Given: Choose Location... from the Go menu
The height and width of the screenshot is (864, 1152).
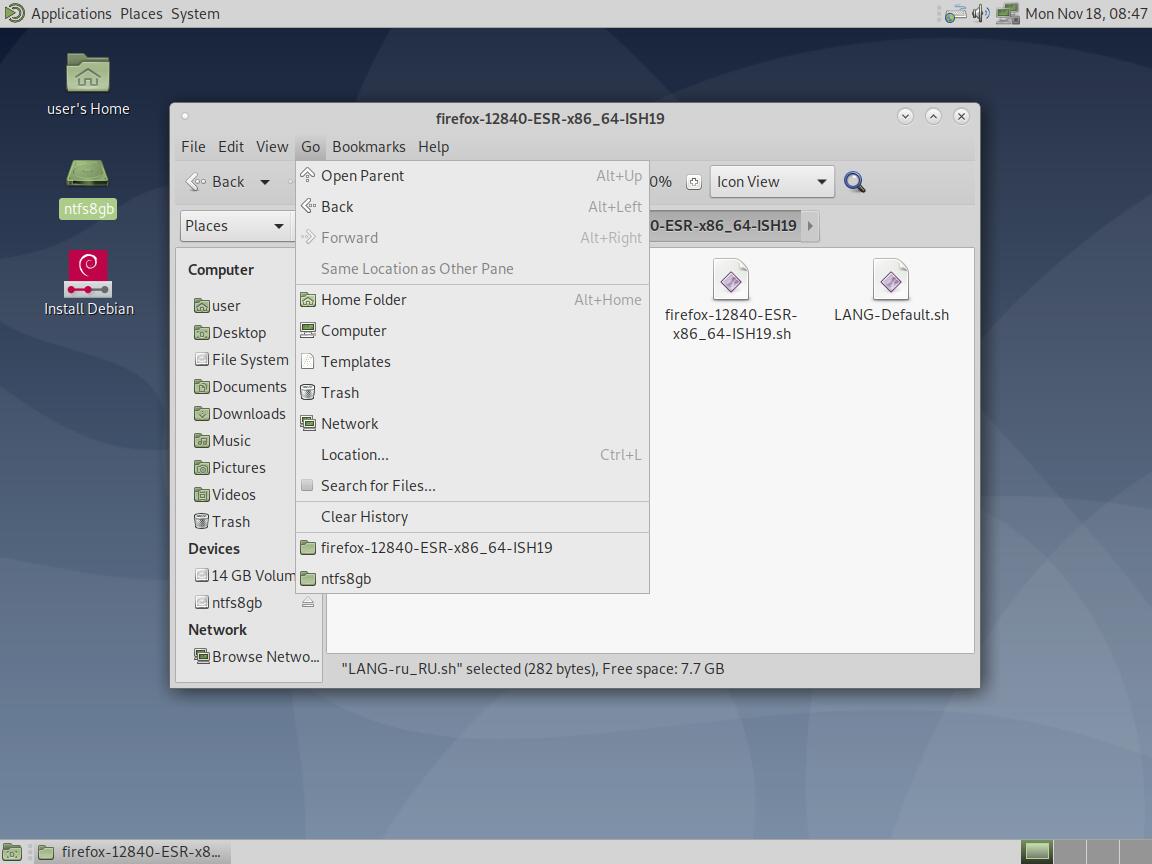Looking at the screenshot, I should pos(472,455).
